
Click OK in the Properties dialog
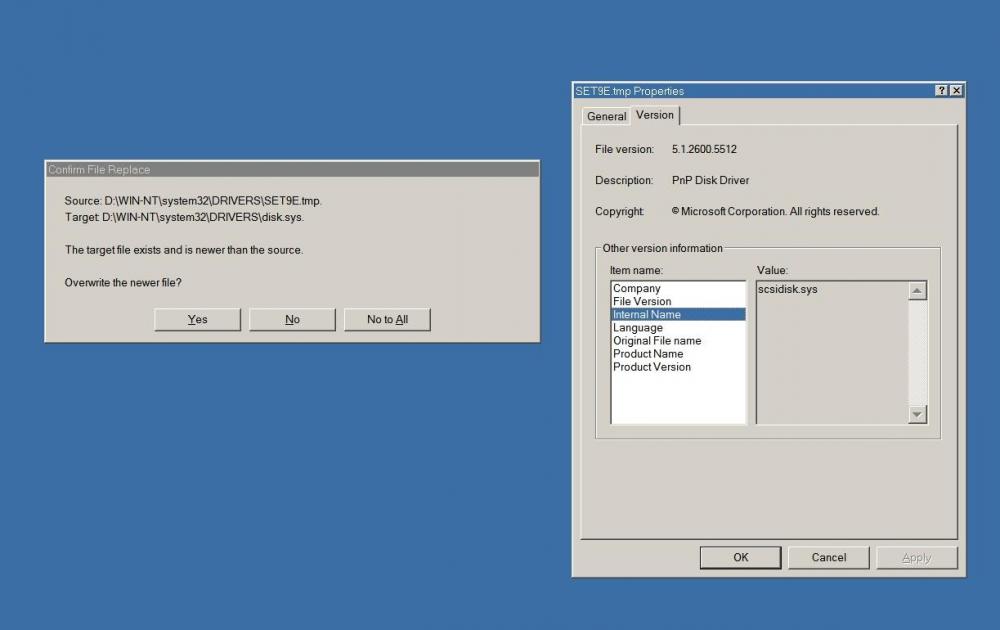[740, 557]
